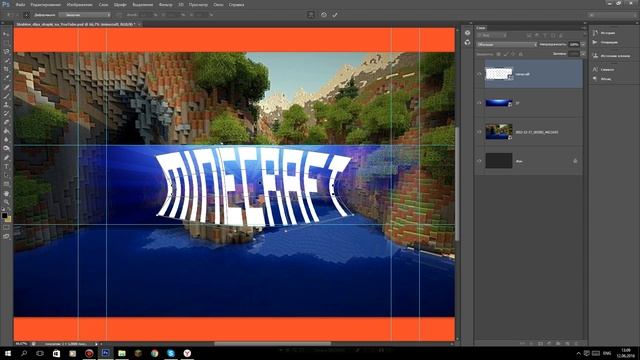Select the Hand tool
Screen dimensions: 640x360
tap(6, 193)
